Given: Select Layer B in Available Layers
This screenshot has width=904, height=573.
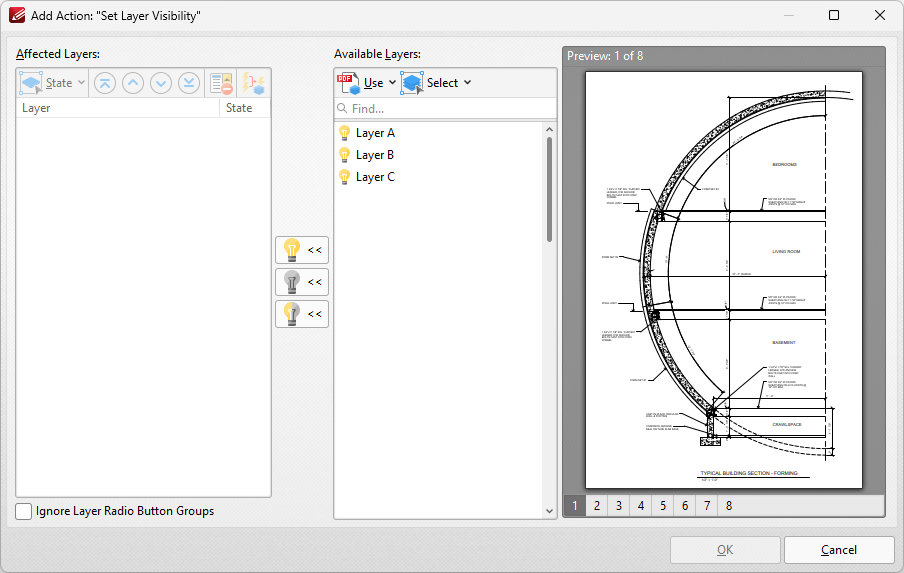Looking at the screenshot, I should point(374,155).
